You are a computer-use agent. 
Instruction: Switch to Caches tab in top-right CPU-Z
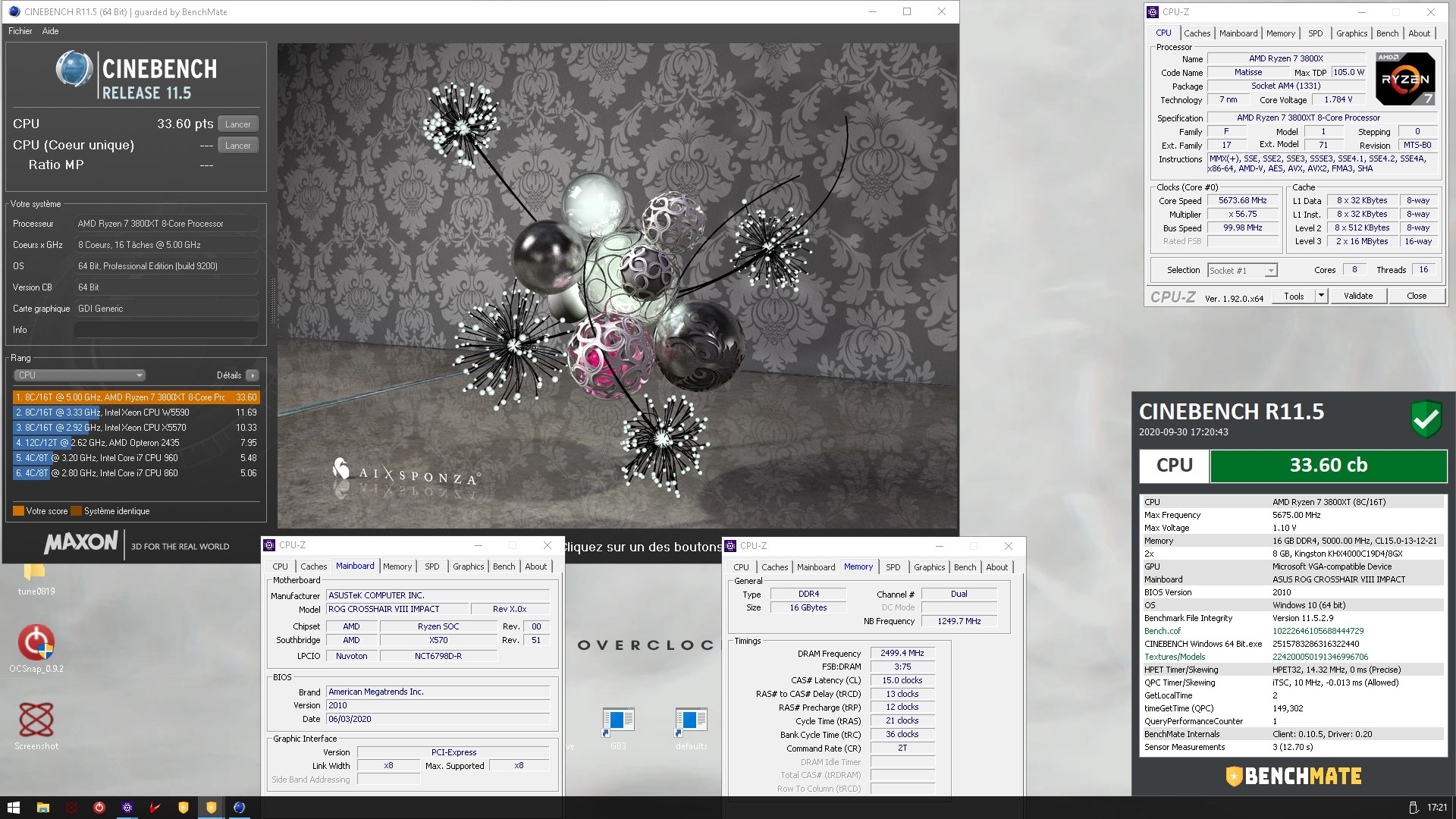[1197, 33]
